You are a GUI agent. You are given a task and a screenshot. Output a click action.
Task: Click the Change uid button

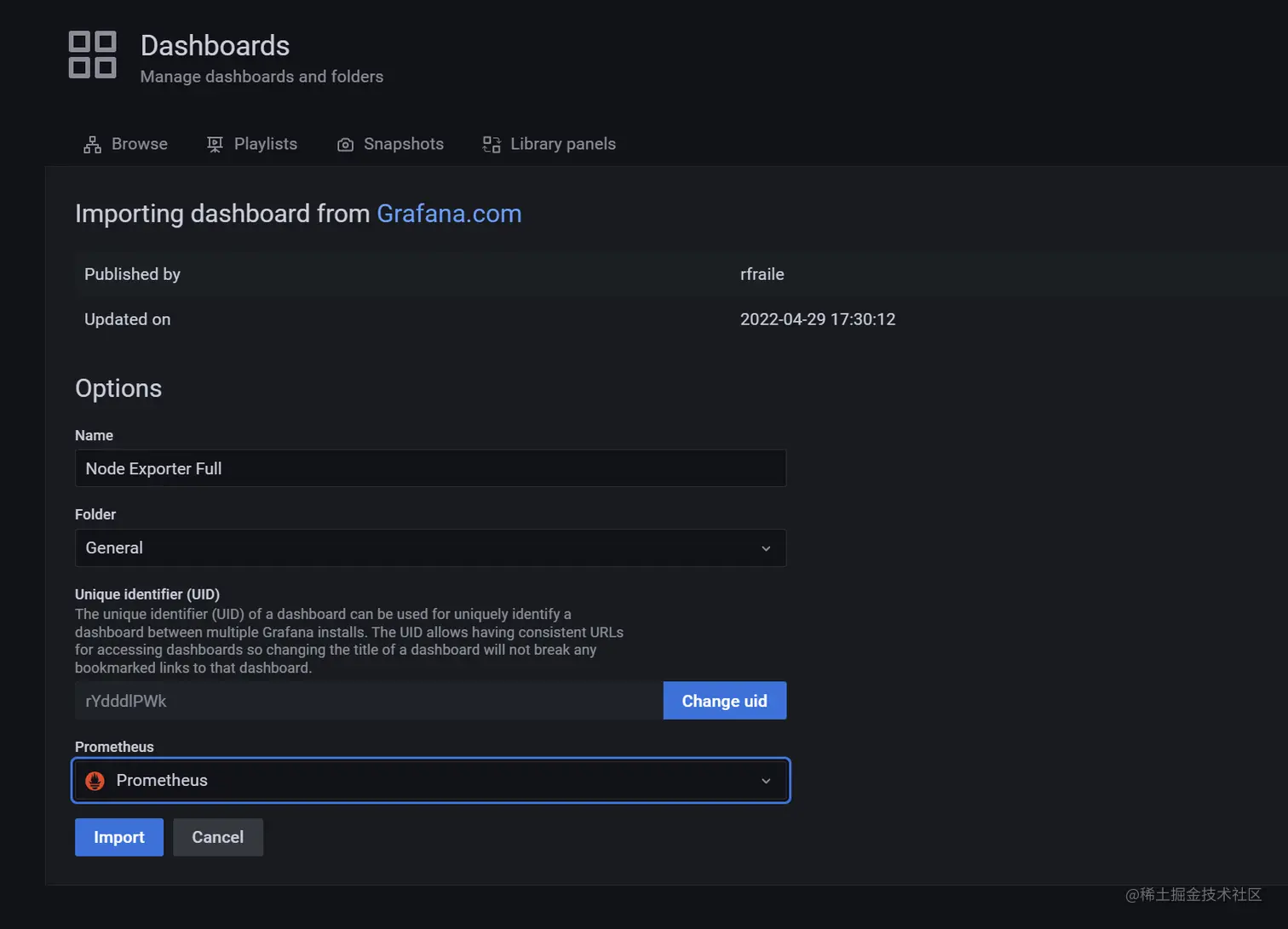(x=725, y=701)
